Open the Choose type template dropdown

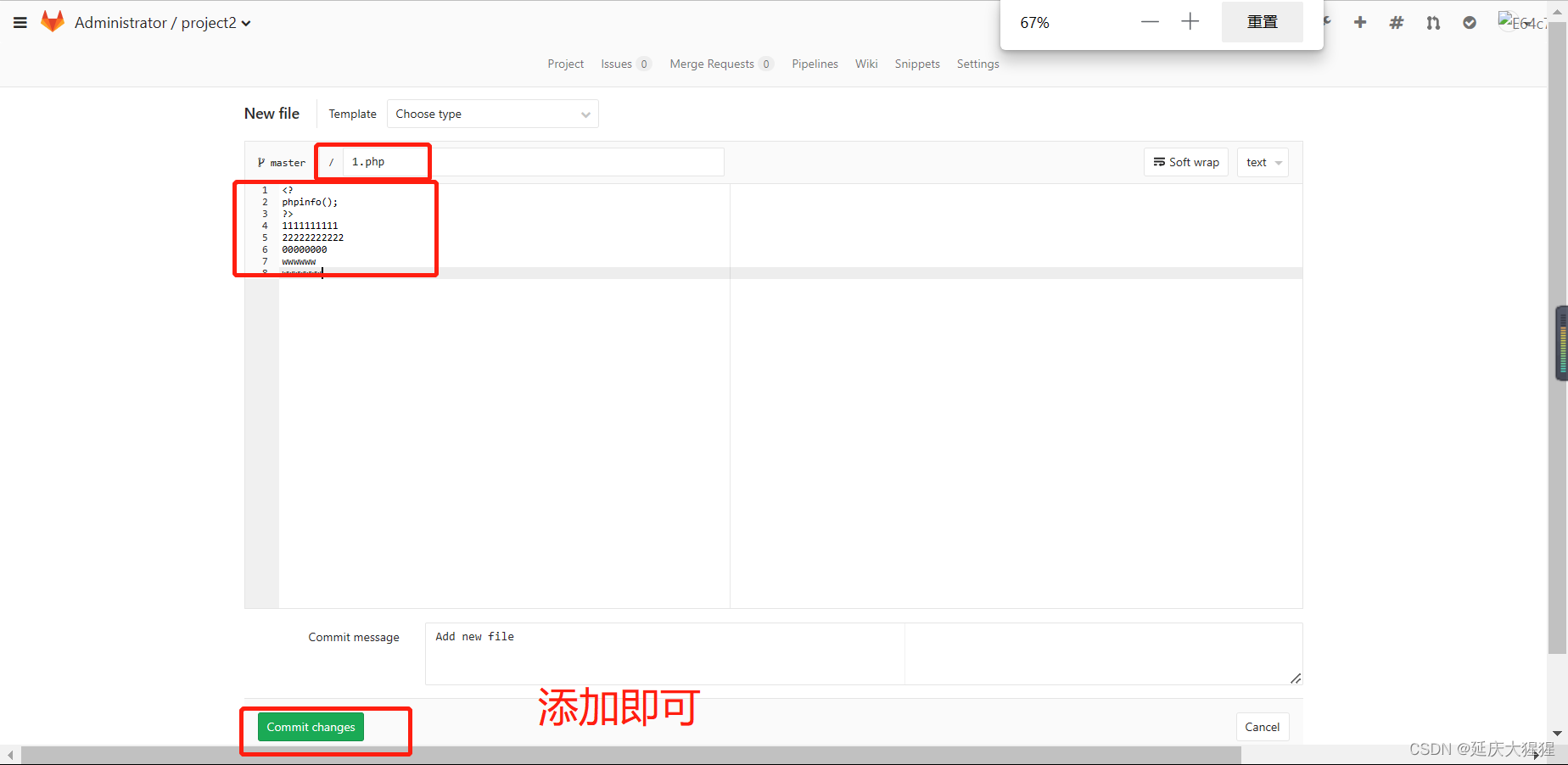click(492, 113)
